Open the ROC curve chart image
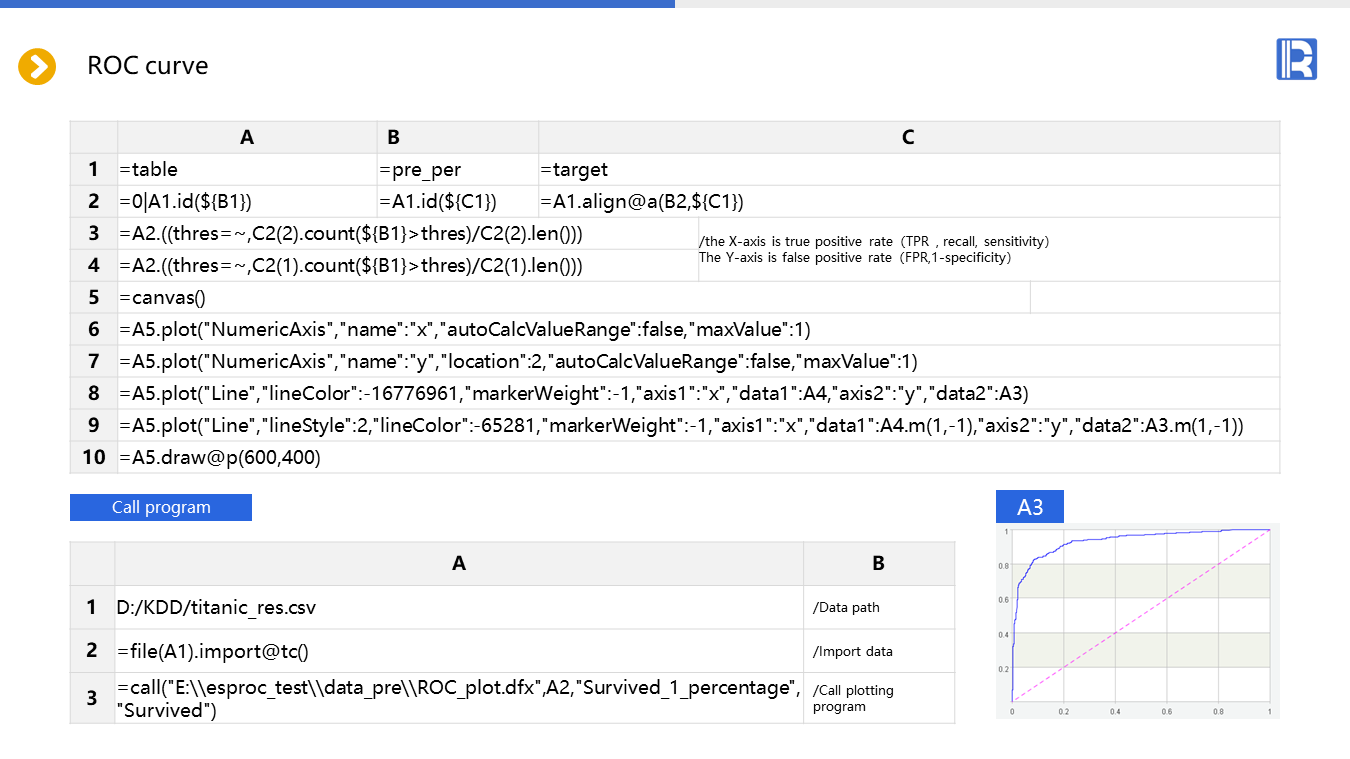 tap(1138, 620)
